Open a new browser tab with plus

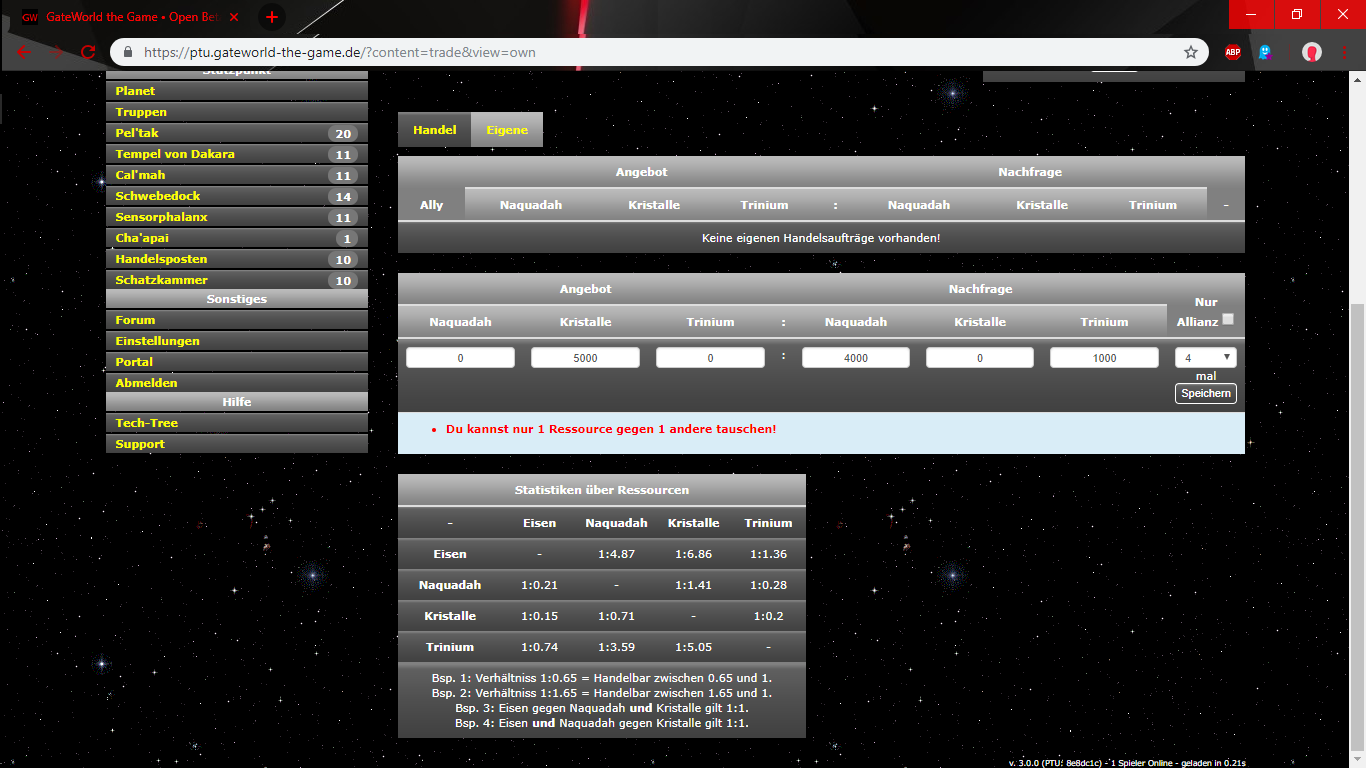[271, 17]
